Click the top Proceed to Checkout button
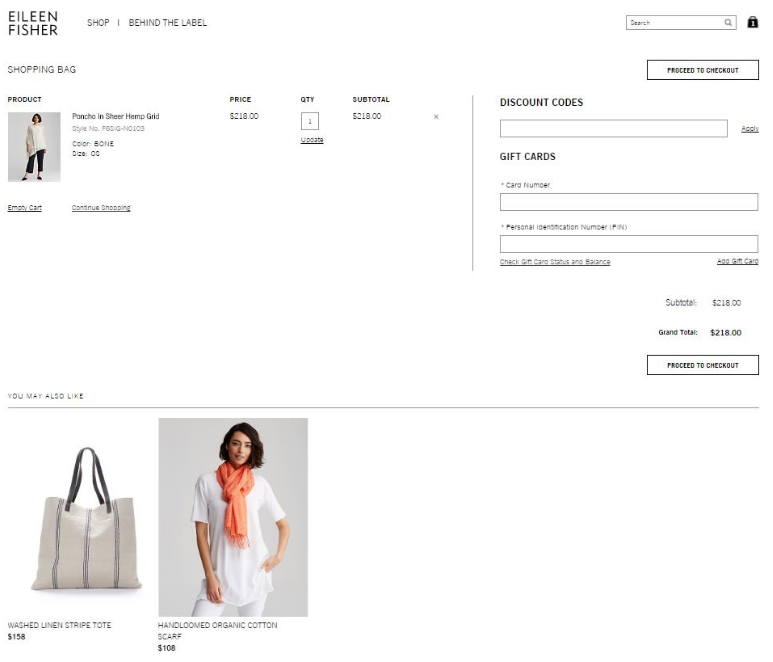 [x=702, y=70]
